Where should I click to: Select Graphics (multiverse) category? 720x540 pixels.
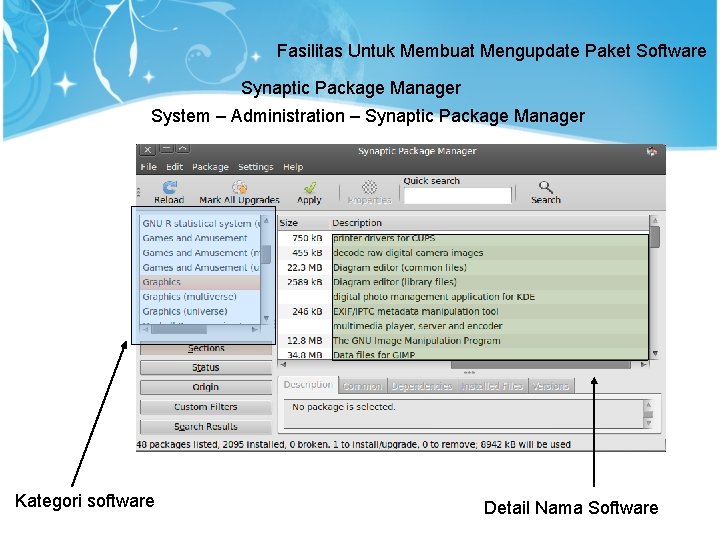tap(200, 297)
